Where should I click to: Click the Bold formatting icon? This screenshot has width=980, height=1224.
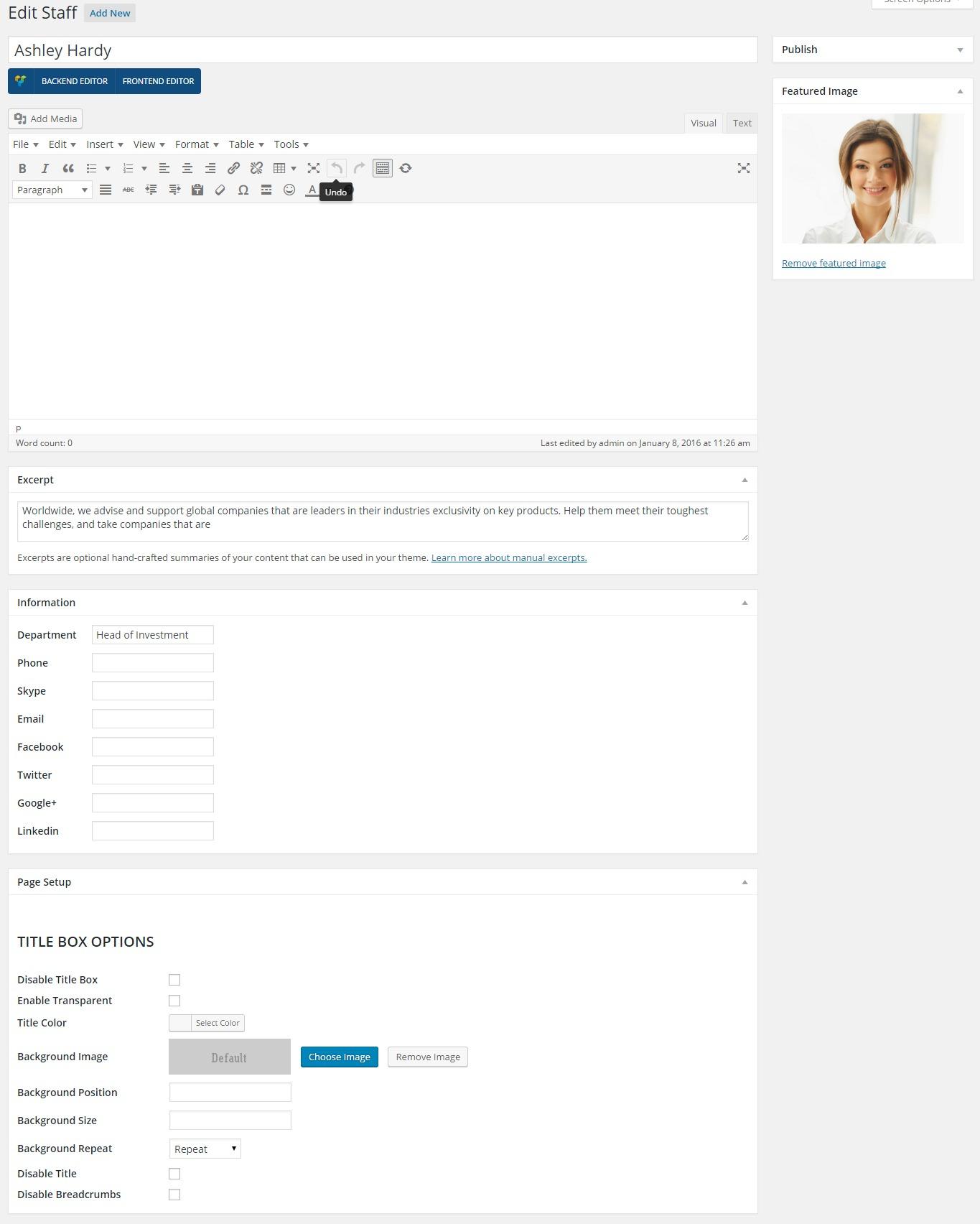pyautogui.click(x=22, y=168)
